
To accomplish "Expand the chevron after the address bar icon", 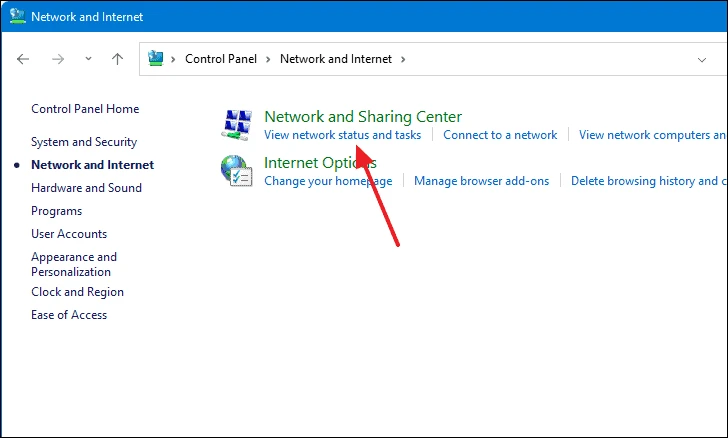I will pyautogui.click(x=173, y=59).
